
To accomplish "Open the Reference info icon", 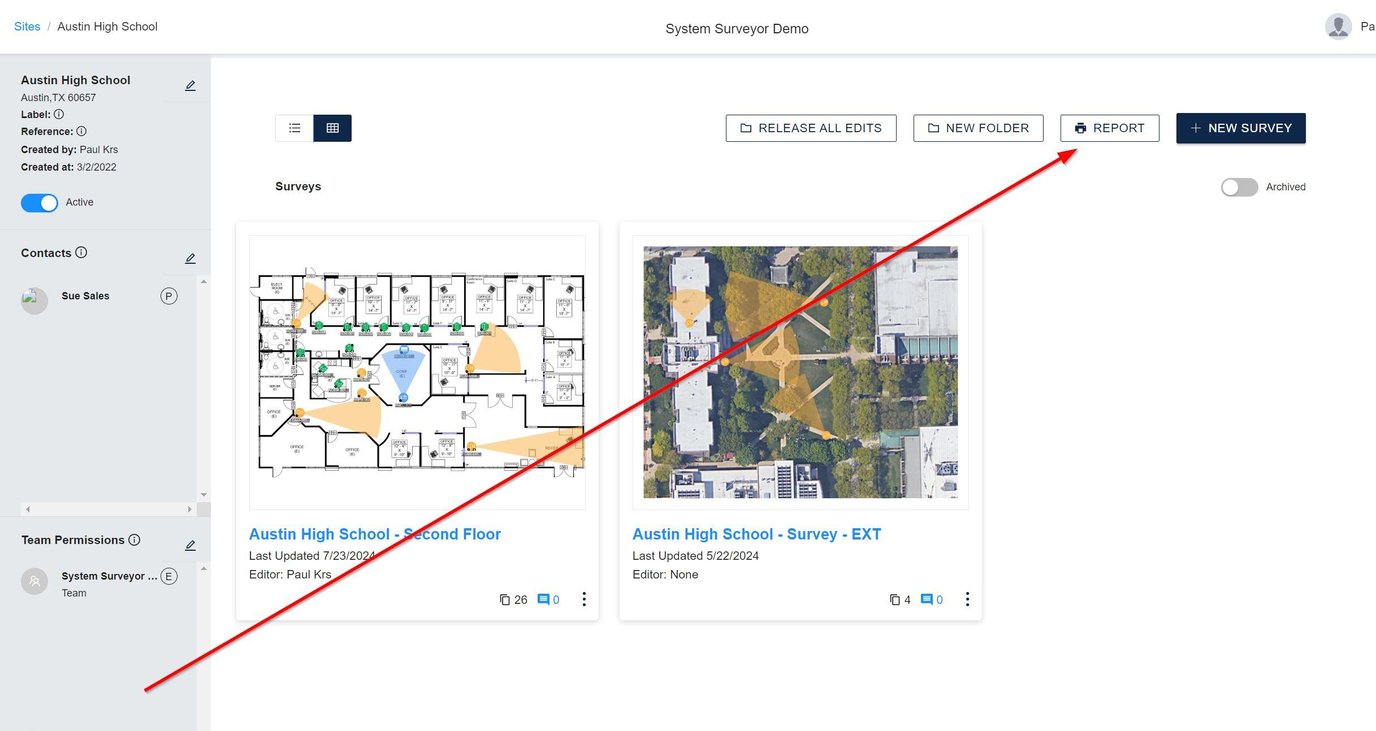I will tap(80, 131).
